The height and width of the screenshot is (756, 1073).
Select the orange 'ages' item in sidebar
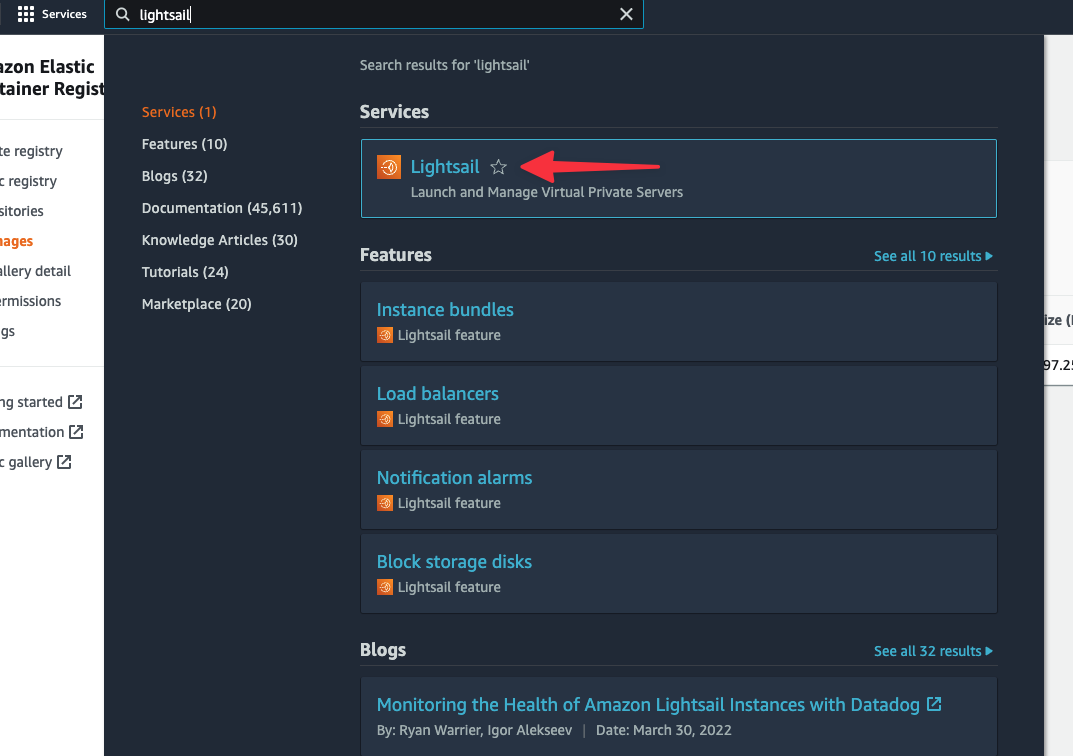tap(16, 242)
